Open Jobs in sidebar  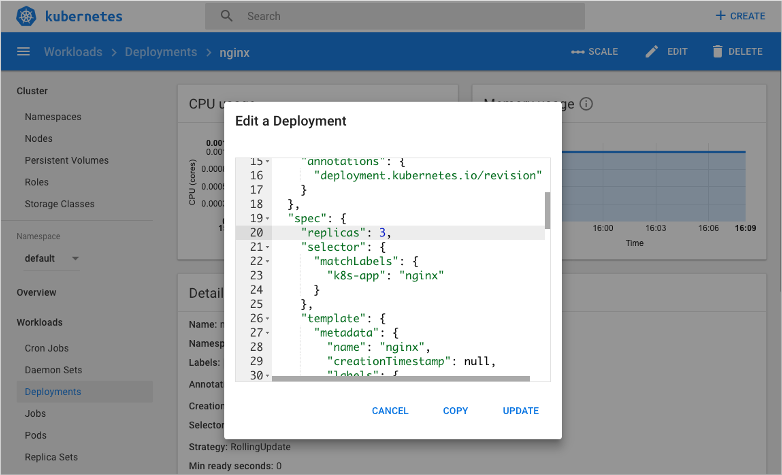tap(35, 414)
